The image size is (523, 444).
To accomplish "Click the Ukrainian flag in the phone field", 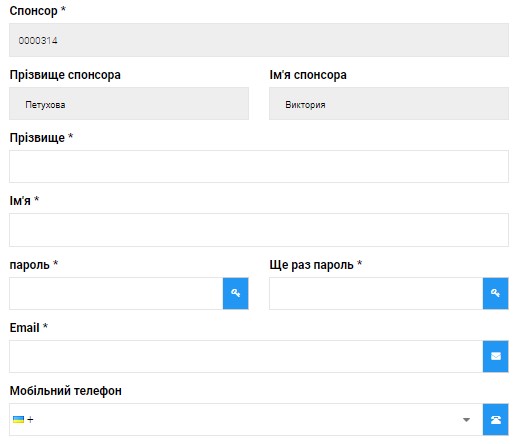I will [x=18, y=419].
